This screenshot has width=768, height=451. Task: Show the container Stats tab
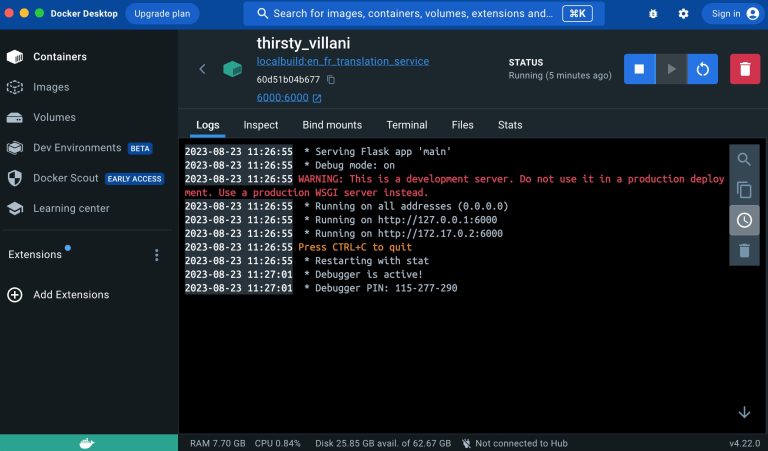pyautogui.click(x=510, y=125)
